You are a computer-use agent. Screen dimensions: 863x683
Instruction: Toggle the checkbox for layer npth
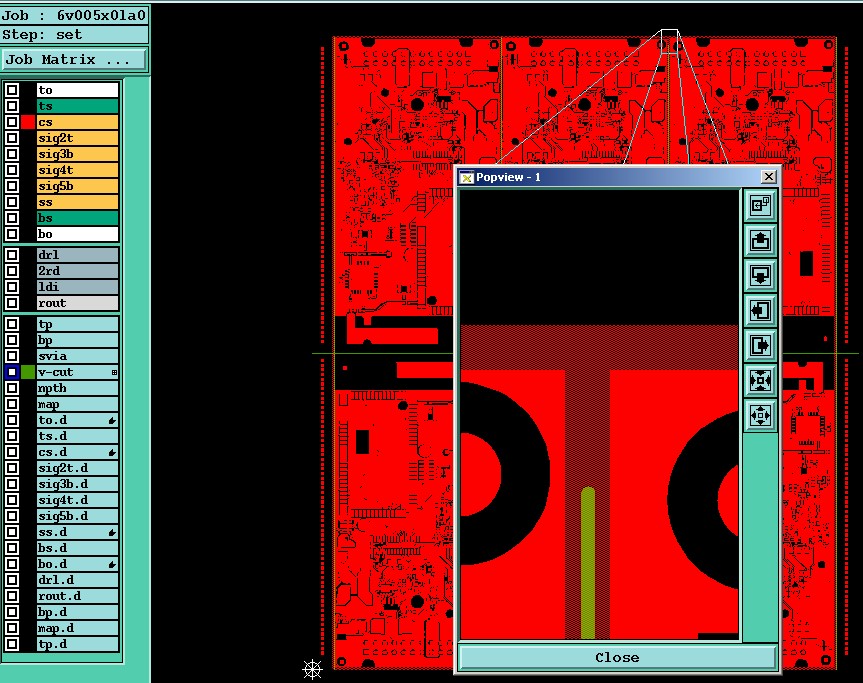[x=12, y=388]
